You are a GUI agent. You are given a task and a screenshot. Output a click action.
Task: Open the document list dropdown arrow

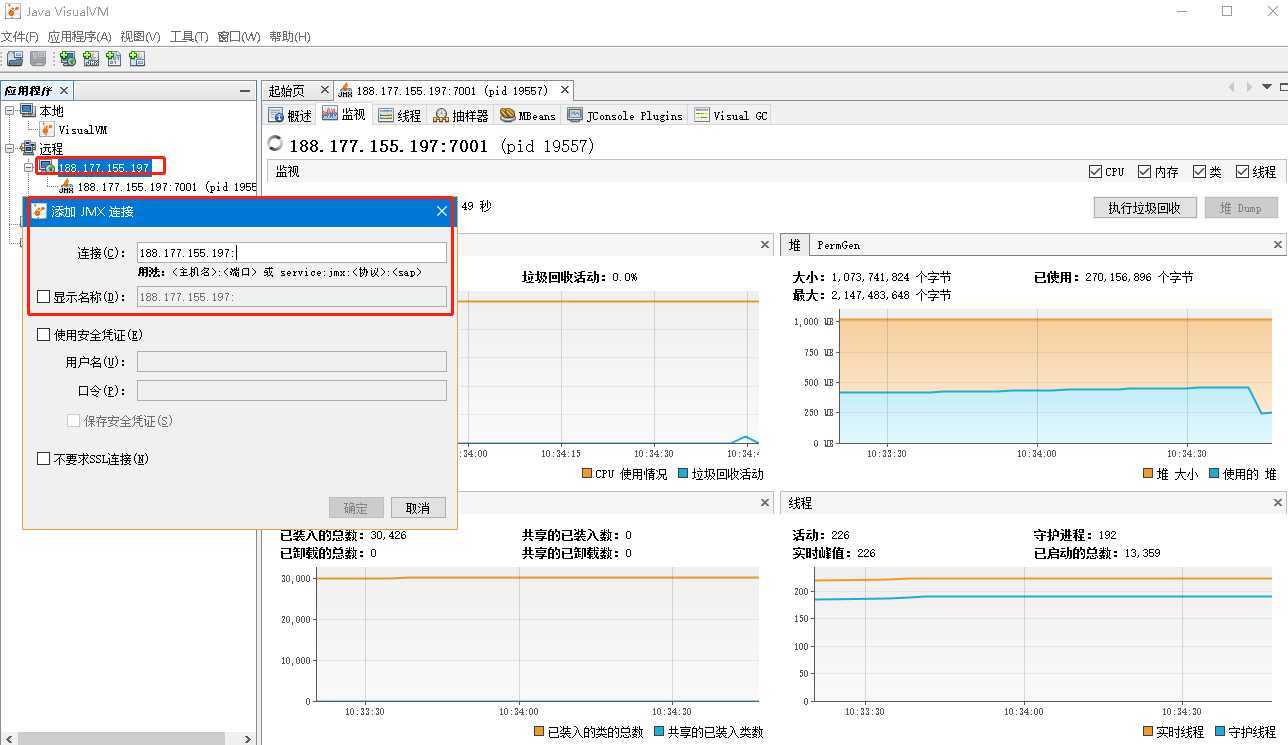tap(1267, 88)
